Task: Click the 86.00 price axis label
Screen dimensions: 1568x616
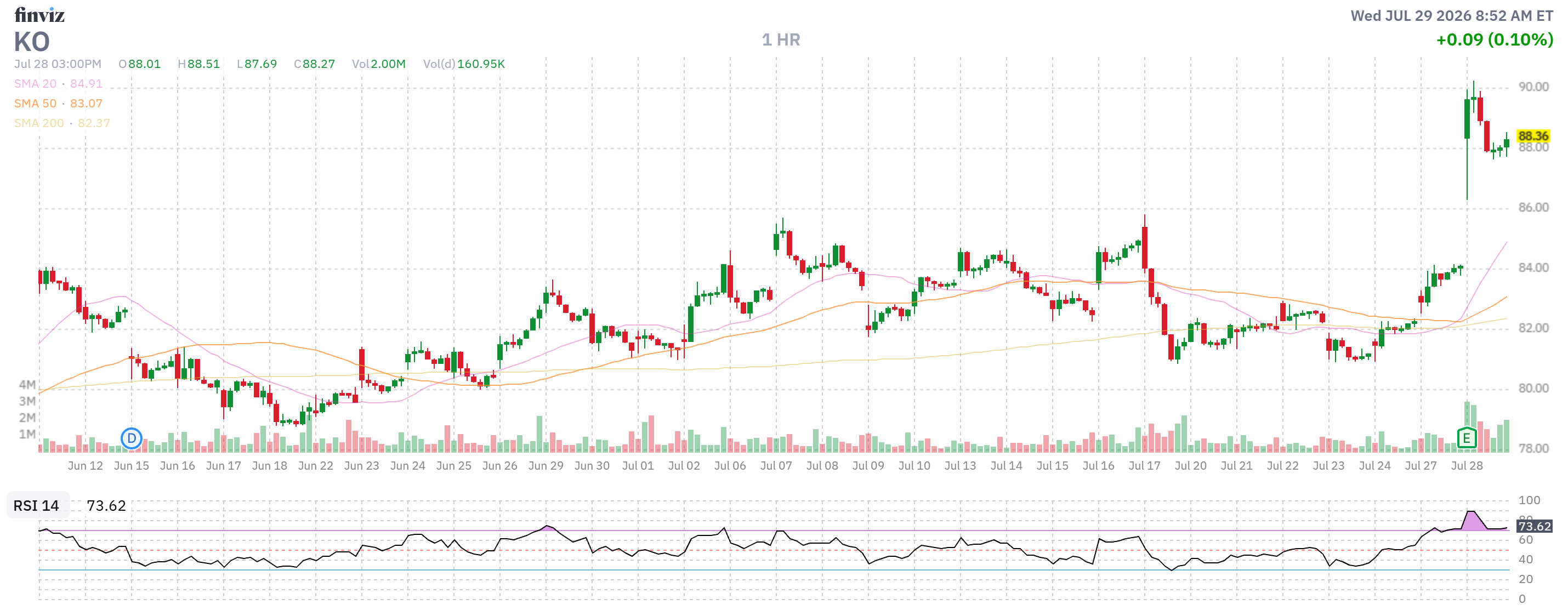Action: (x=1533, y=208)
